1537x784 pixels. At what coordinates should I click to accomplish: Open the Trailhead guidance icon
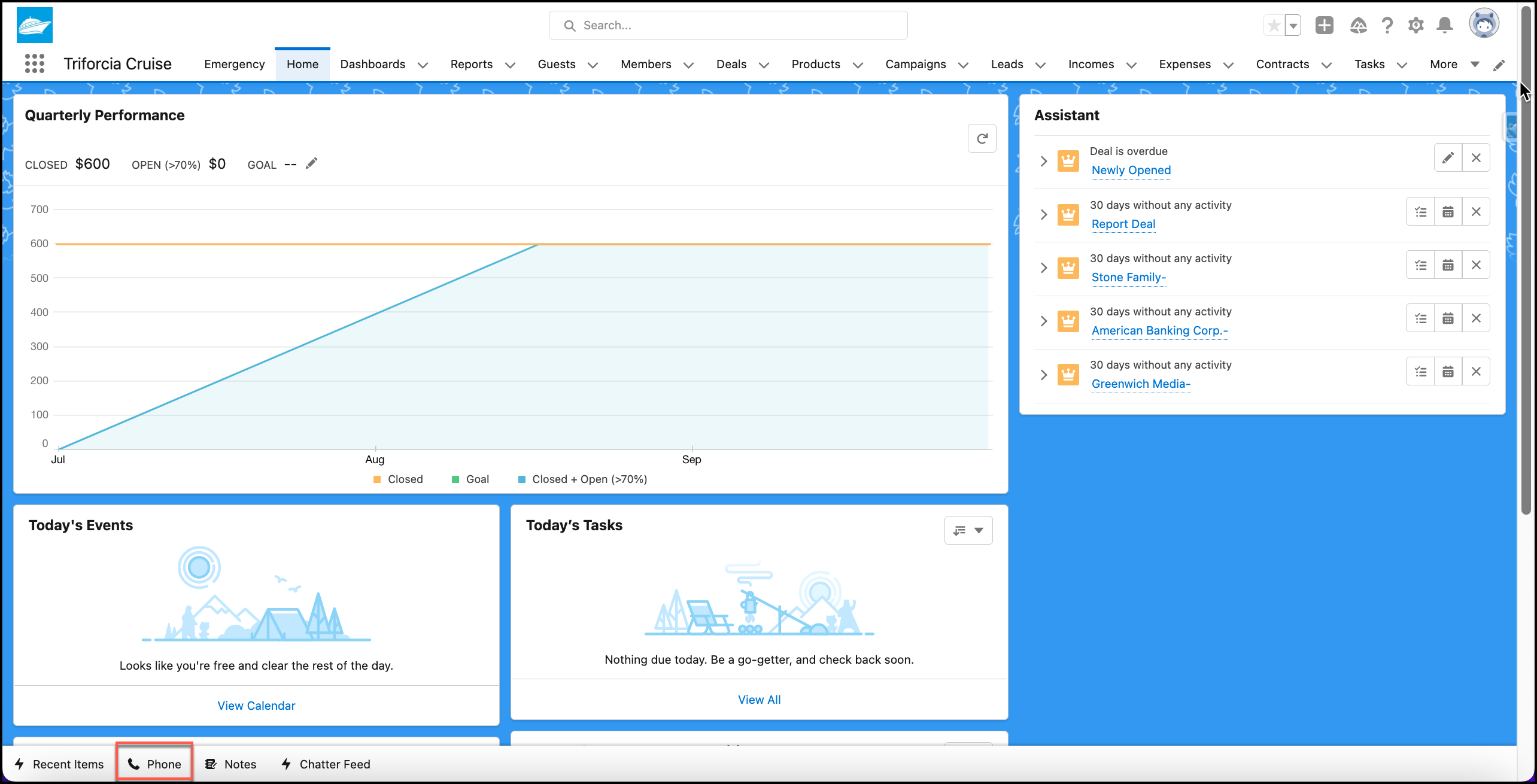pos(1358,25)
